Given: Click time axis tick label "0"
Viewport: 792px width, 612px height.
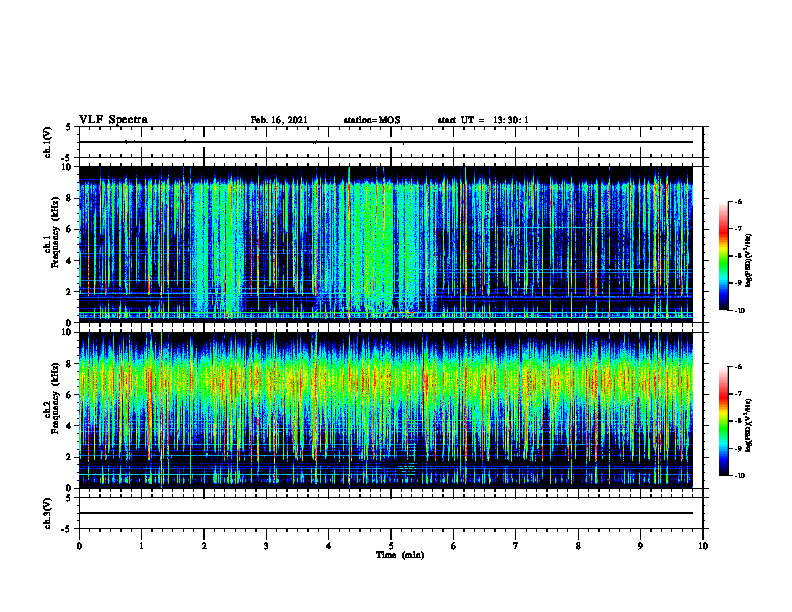Looking at the screenshot, I should 79,546.
